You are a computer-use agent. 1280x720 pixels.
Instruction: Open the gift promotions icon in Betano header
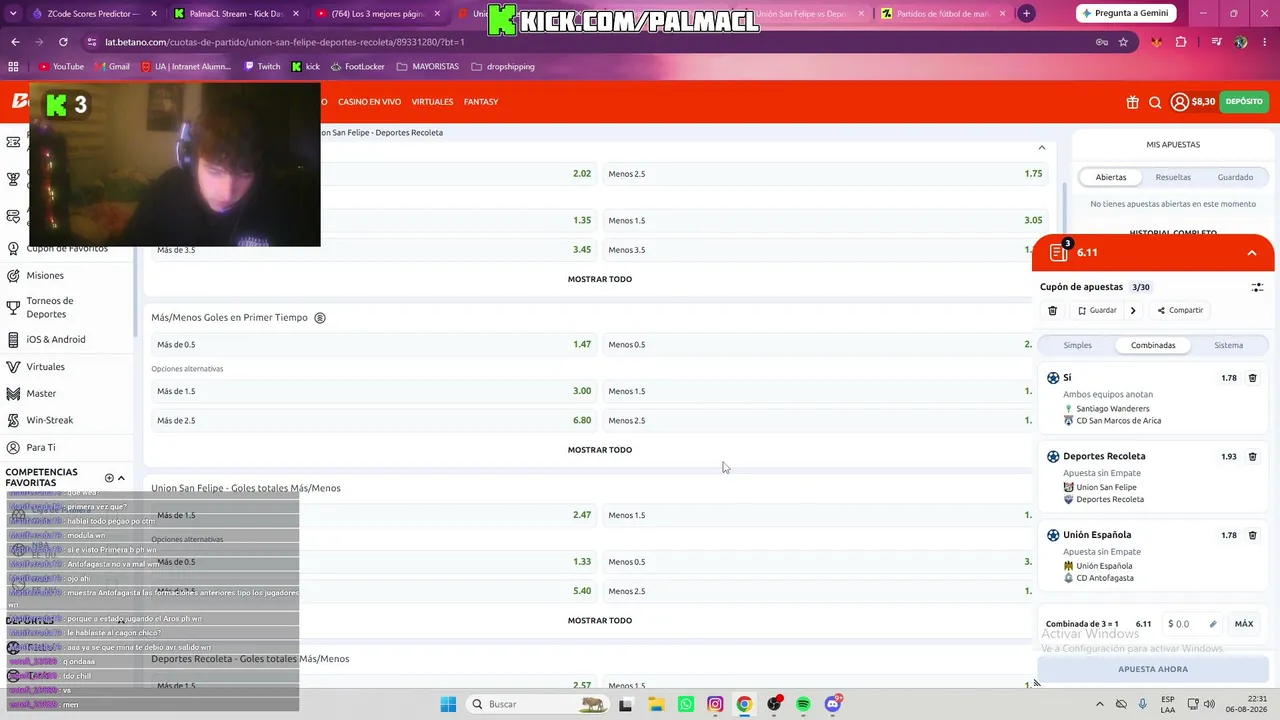[1132, 102]
